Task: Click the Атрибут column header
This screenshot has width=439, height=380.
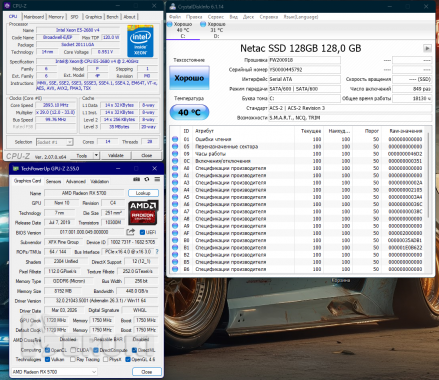Action: (x=244, y=131)
